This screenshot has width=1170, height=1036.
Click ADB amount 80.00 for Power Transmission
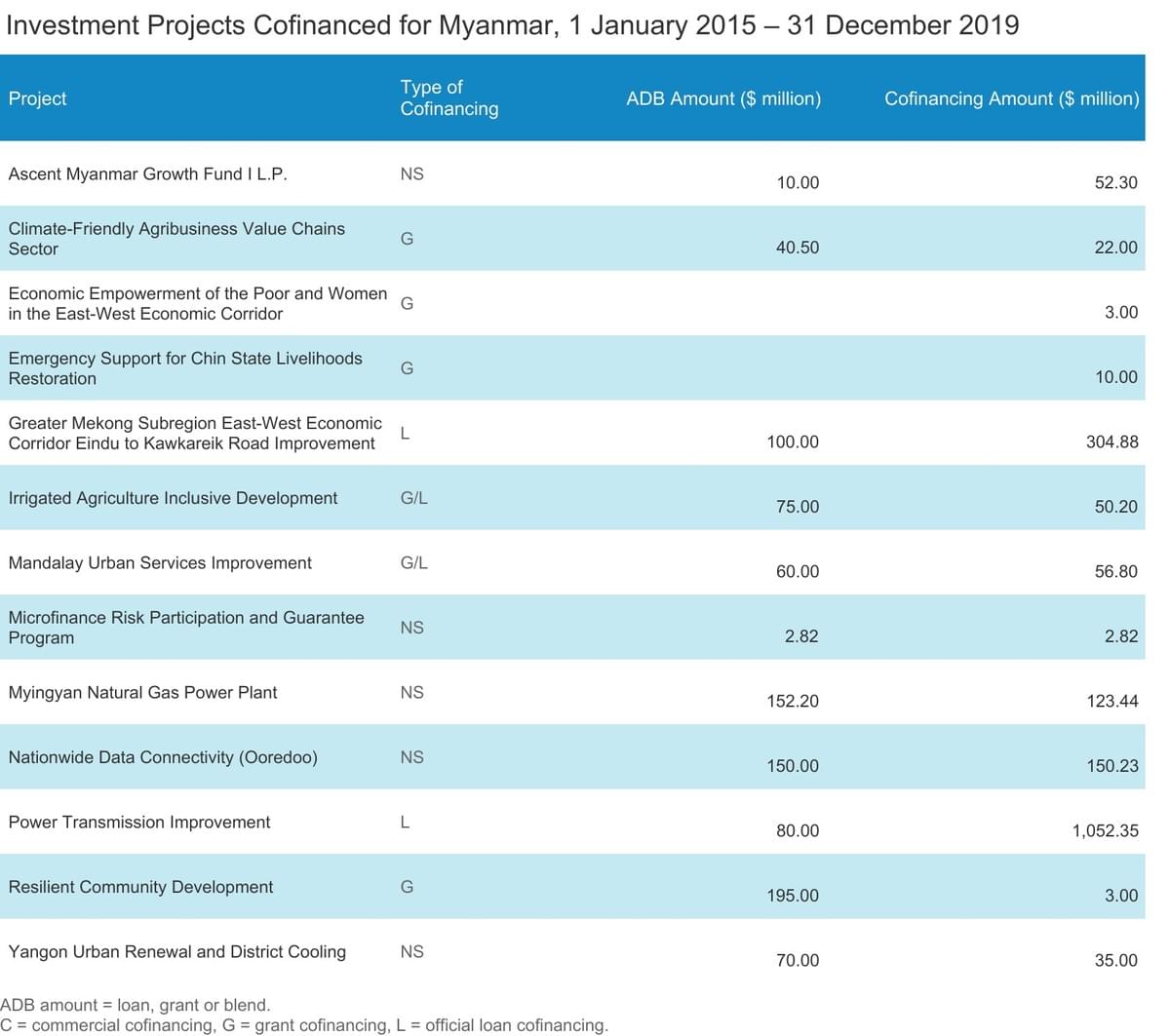(798, 830)
